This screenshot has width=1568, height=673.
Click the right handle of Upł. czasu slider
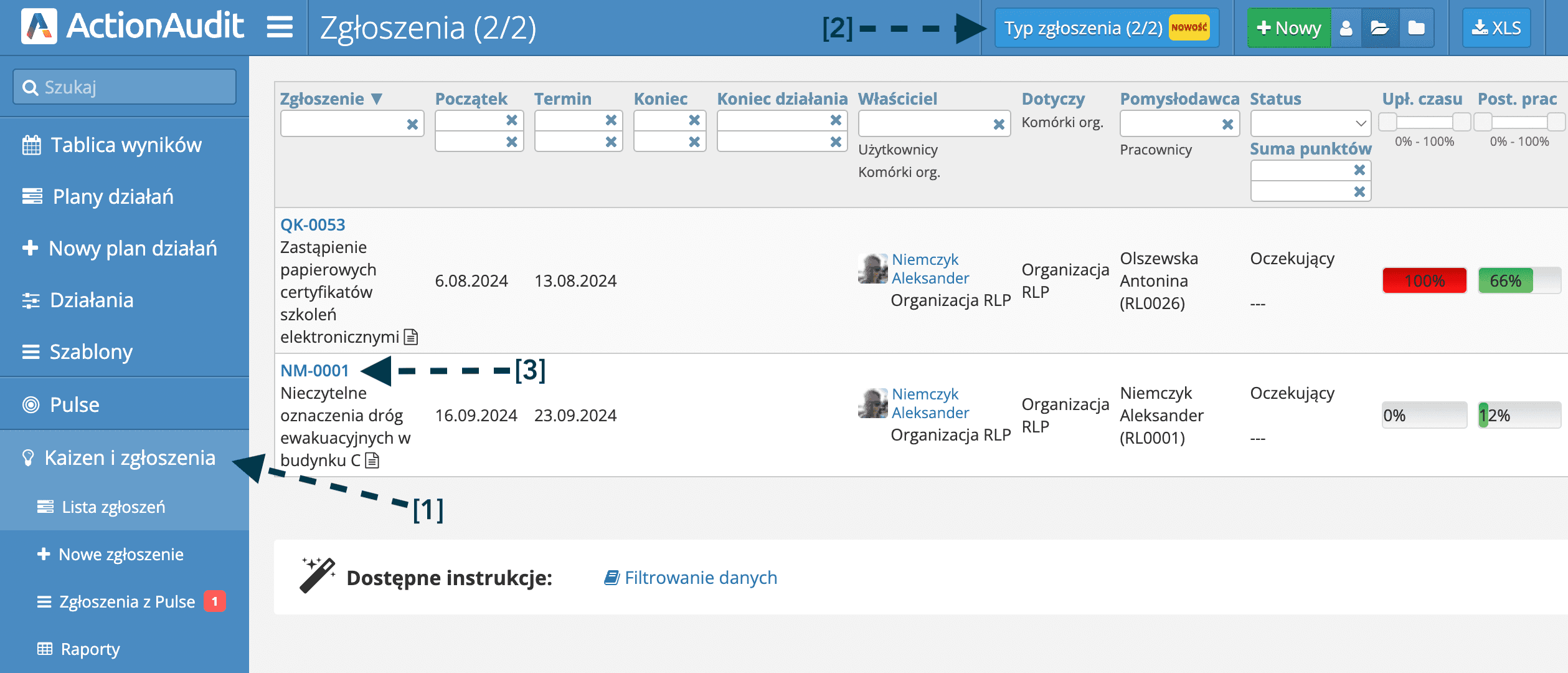point(1462,122)
